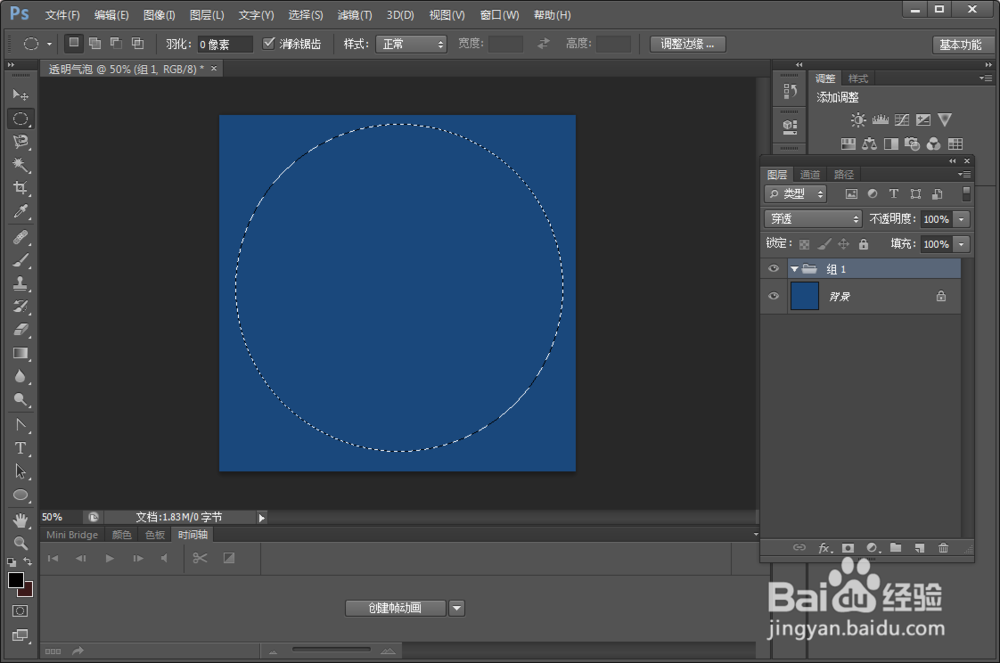Add Brightness/Contrast adjustment
This screenshot has width=1000, height=663.
pyautogui.click(x=858, y=120)
